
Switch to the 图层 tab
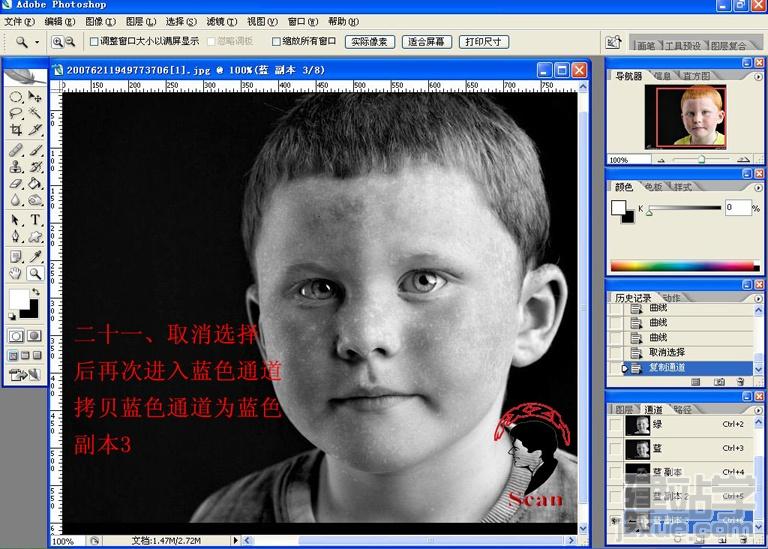(x=624, y=409)
